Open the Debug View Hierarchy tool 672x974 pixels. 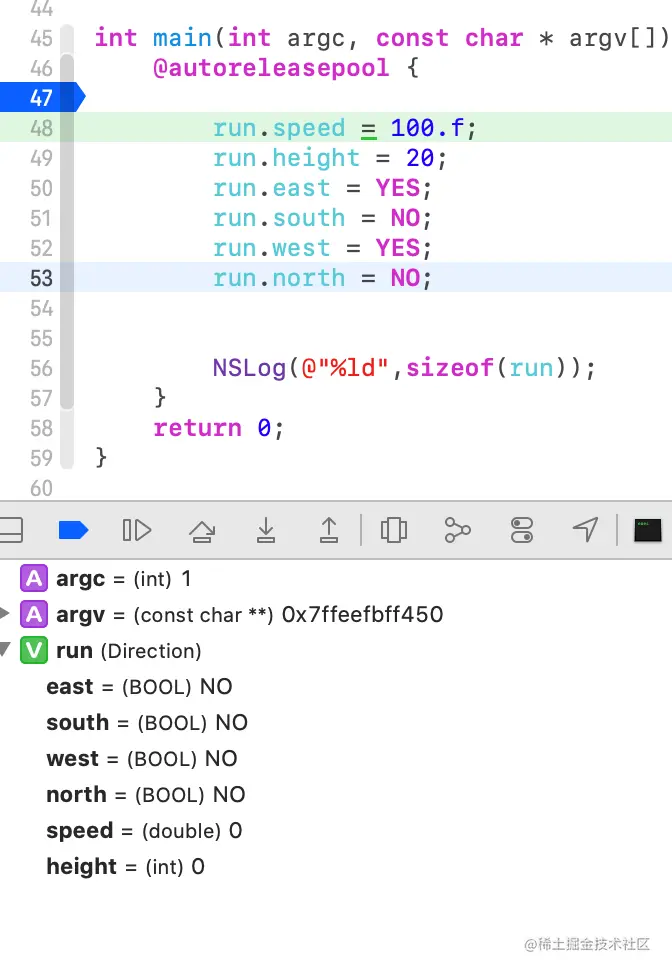coord(394,531)
